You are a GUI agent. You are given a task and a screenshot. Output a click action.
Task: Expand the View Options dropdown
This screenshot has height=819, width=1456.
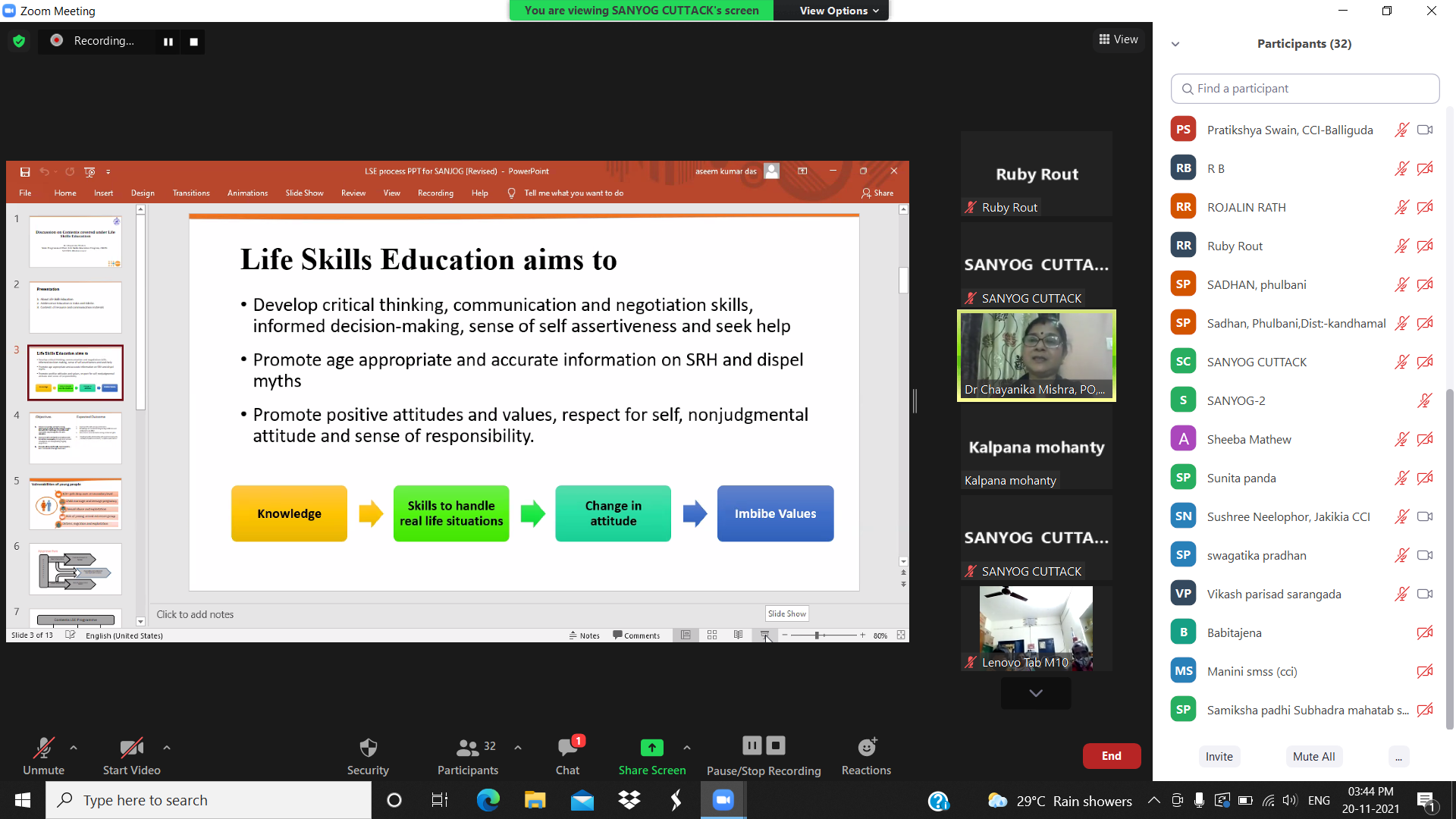839,11
